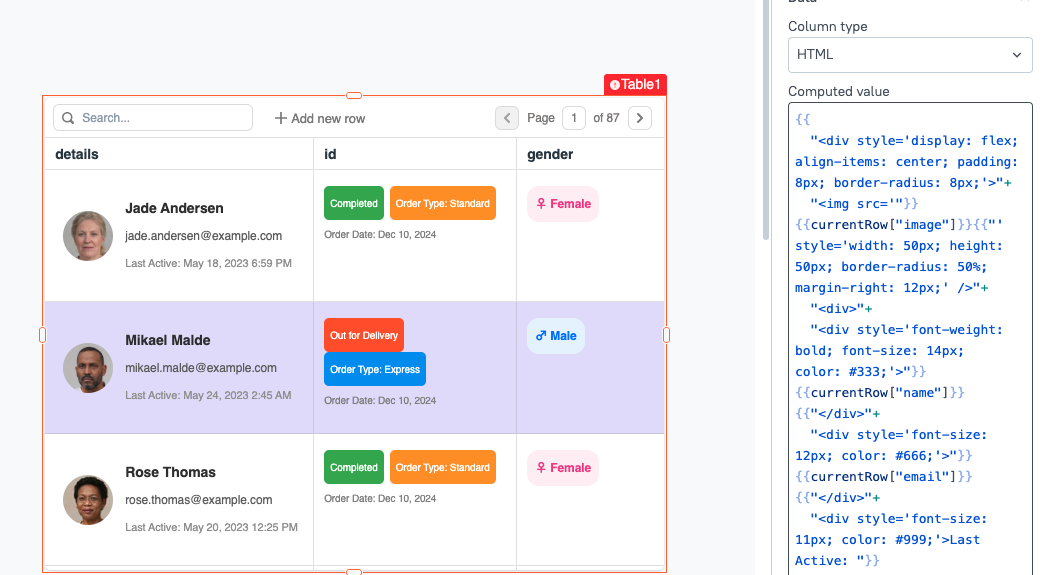Click the female symbol in Jade's gender tag
Viewport: 1049px width, 575px height.
(x=541, y=204)
